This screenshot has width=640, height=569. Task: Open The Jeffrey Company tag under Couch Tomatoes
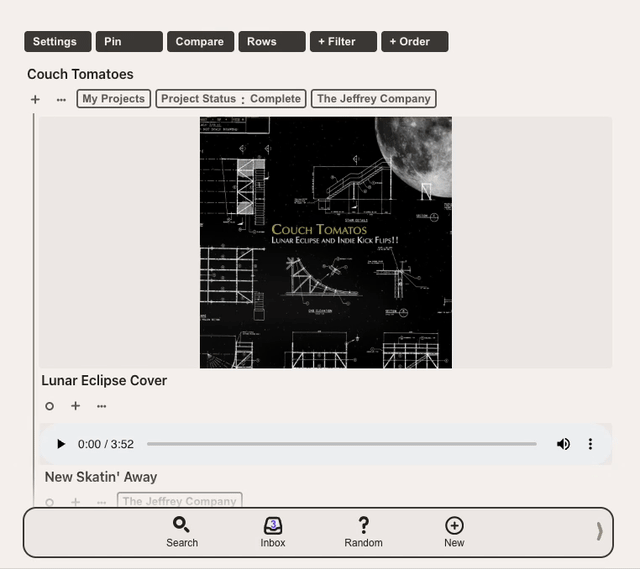coord(373,99)
